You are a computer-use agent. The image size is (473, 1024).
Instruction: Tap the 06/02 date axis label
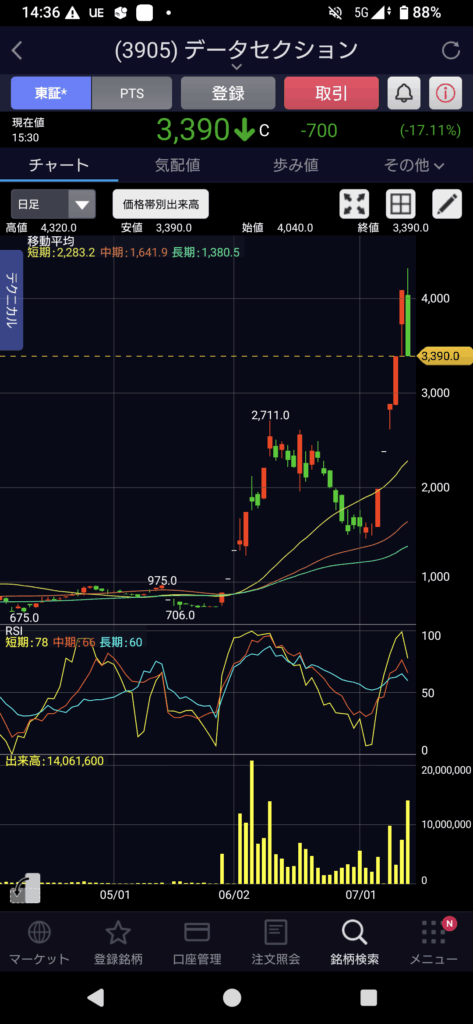coord(235,893)
